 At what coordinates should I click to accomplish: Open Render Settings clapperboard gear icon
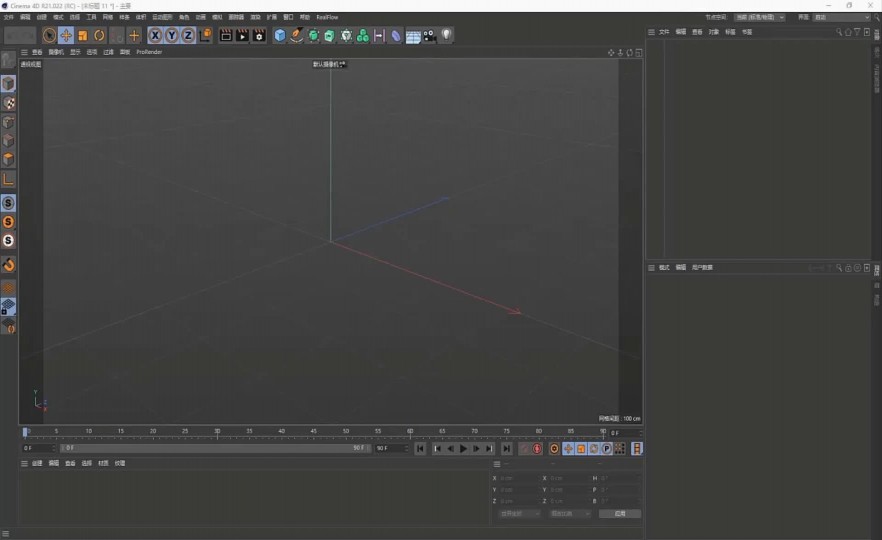(x=259, y=36)
